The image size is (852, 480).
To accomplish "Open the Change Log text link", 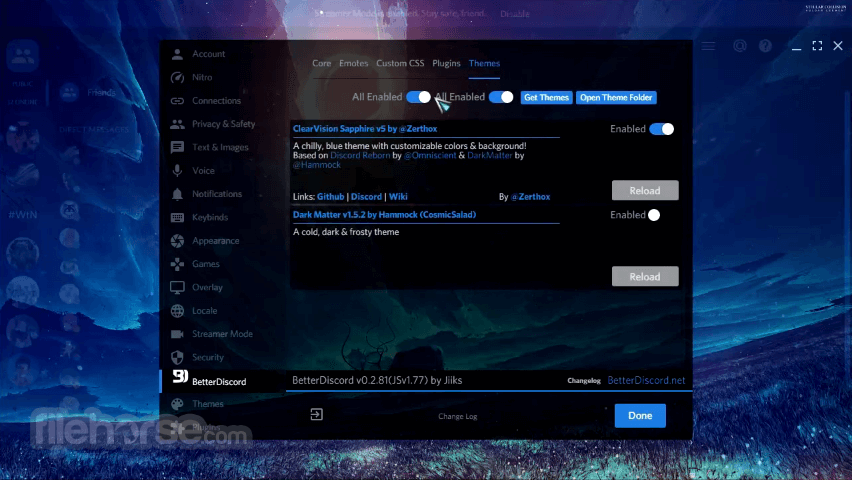I will pos(458,416).
